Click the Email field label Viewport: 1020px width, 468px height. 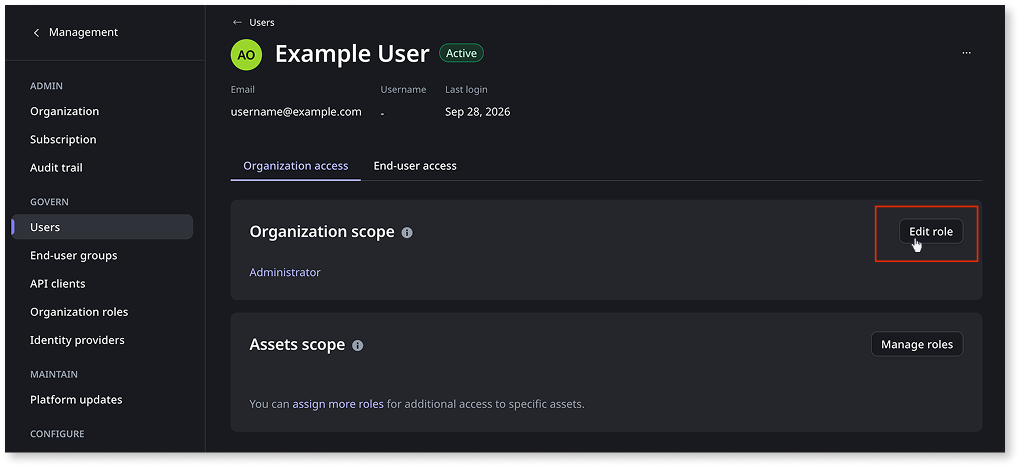click(x=243, y=90)
